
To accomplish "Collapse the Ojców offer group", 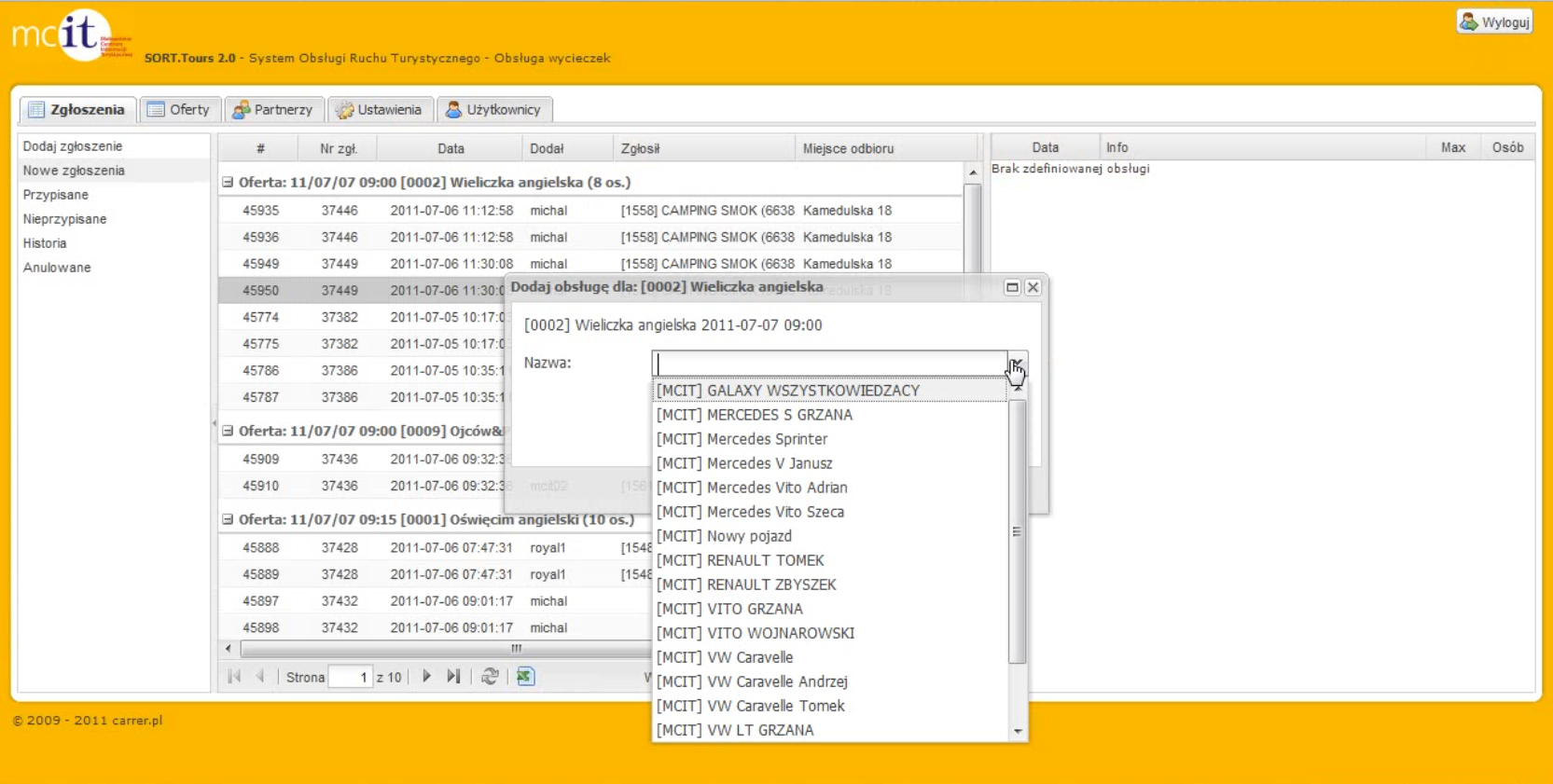I will [228, 431].
